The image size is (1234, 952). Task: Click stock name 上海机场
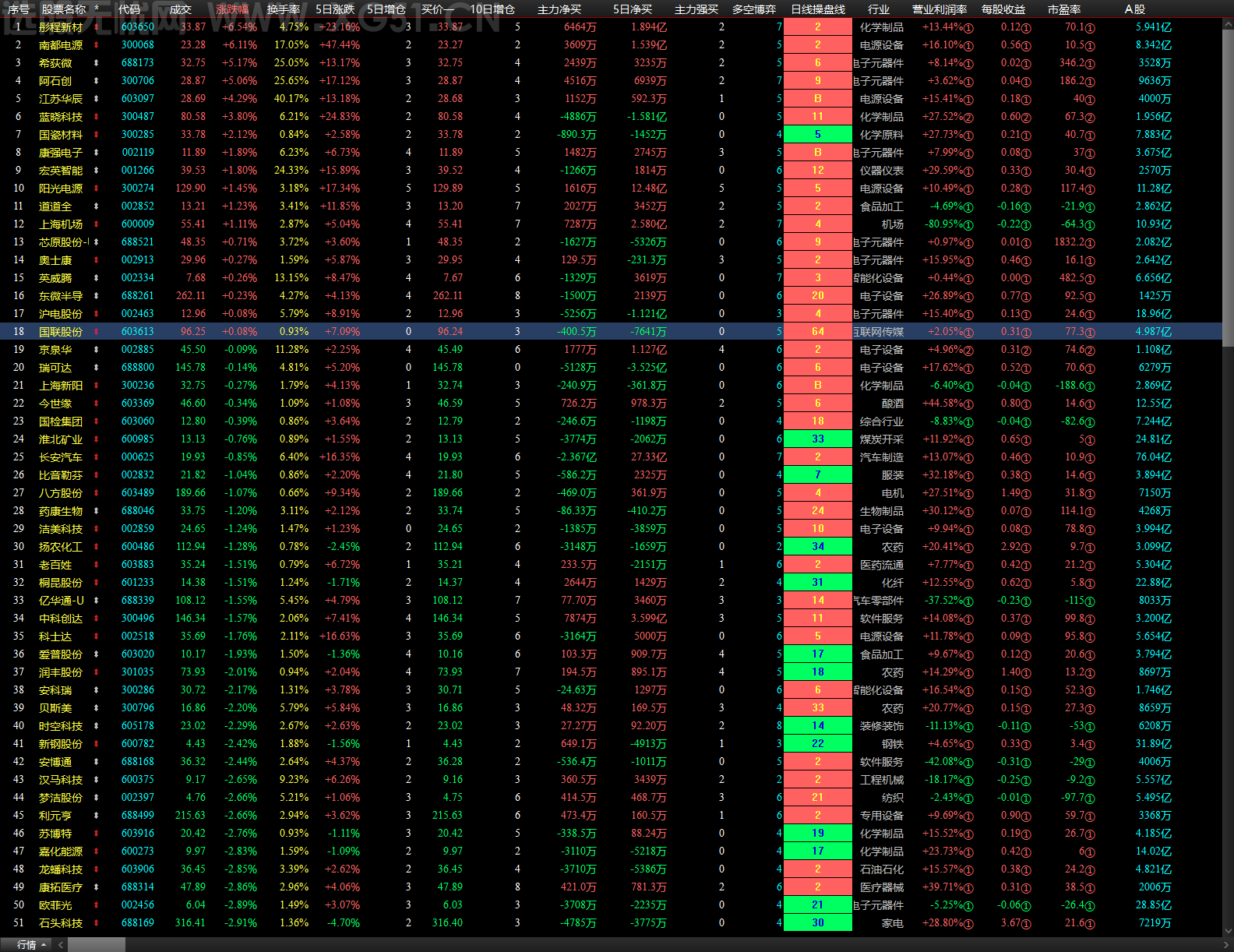[x=61, y=224]
